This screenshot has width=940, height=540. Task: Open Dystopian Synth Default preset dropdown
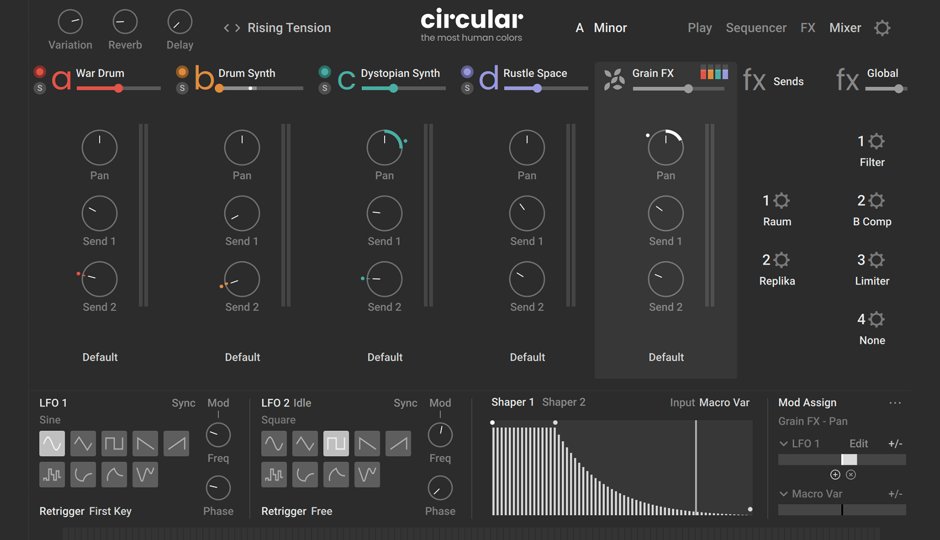point(385,357)
